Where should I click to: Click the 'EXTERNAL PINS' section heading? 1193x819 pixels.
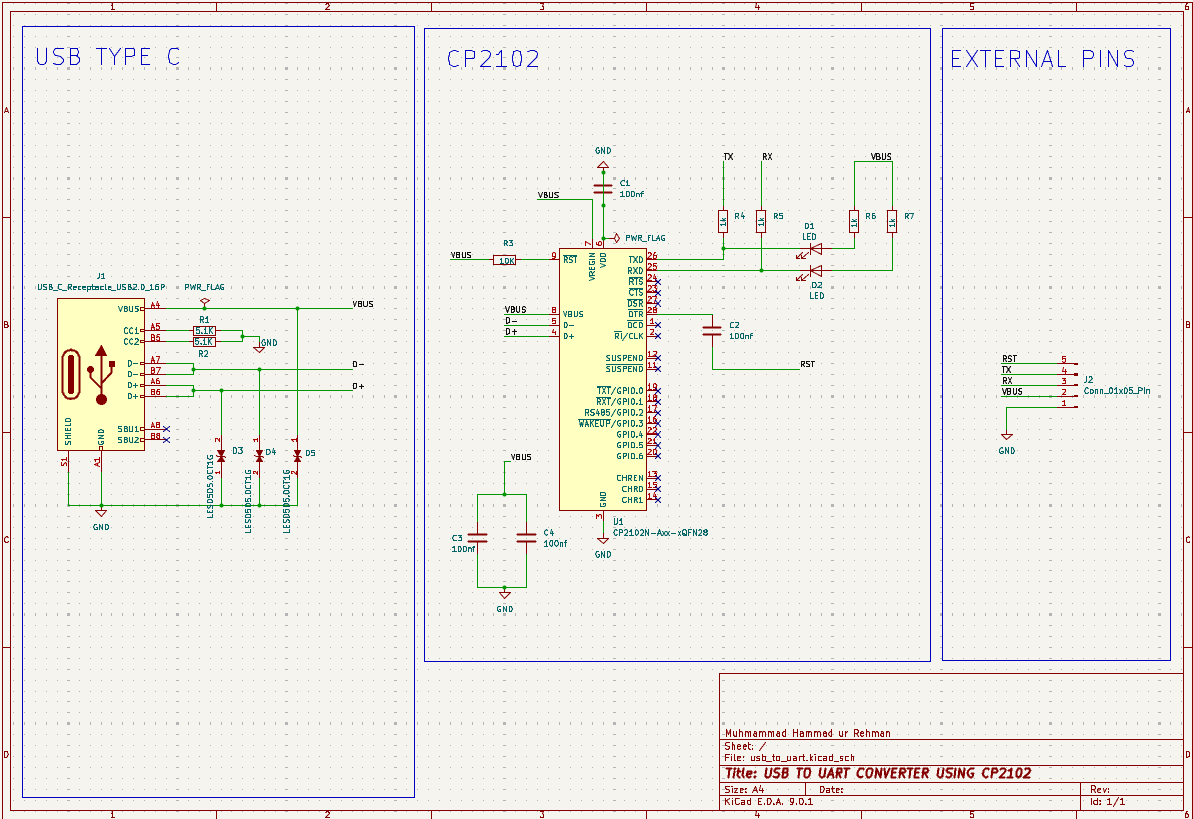click(x=1042, y=59)
